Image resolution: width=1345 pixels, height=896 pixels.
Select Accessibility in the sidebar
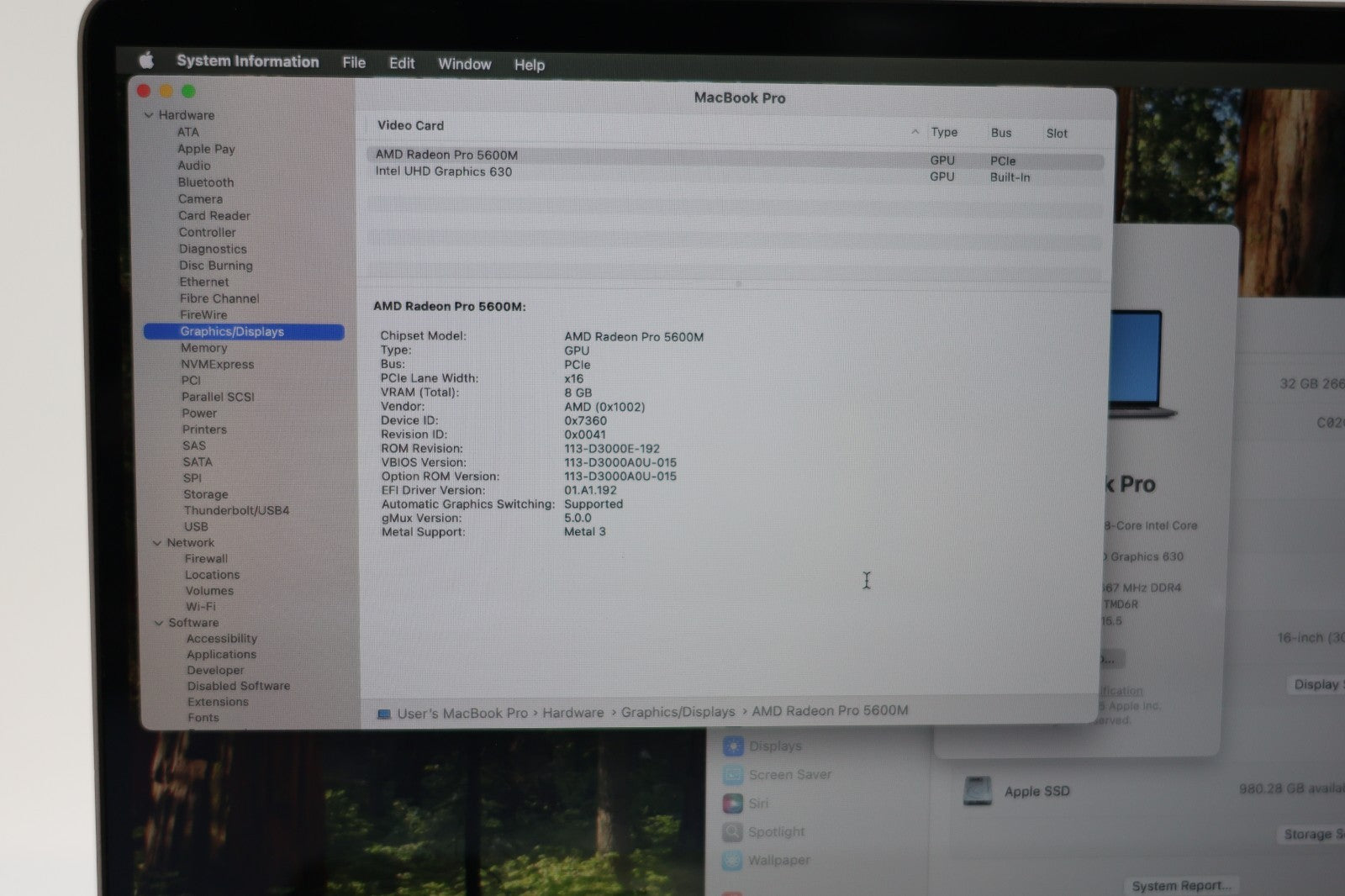[x=222, y=639]
